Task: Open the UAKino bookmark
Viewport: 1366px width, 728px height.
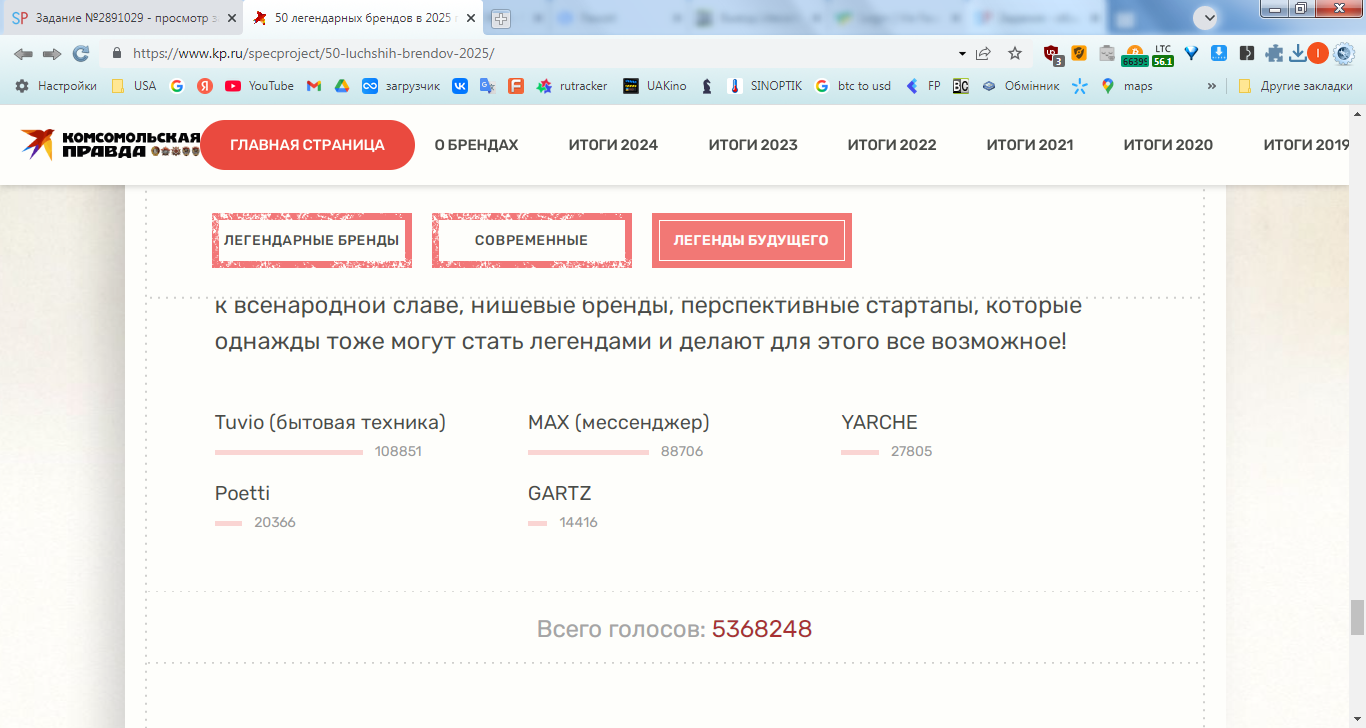Action: (654, 86)
